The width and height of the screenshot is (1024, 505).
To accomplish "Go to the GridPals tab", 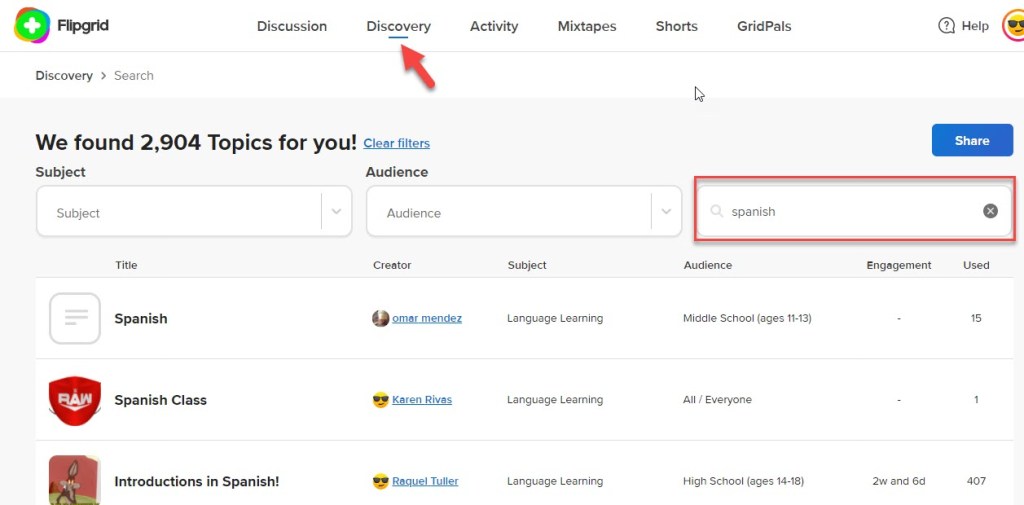I will tap(764, 26).
